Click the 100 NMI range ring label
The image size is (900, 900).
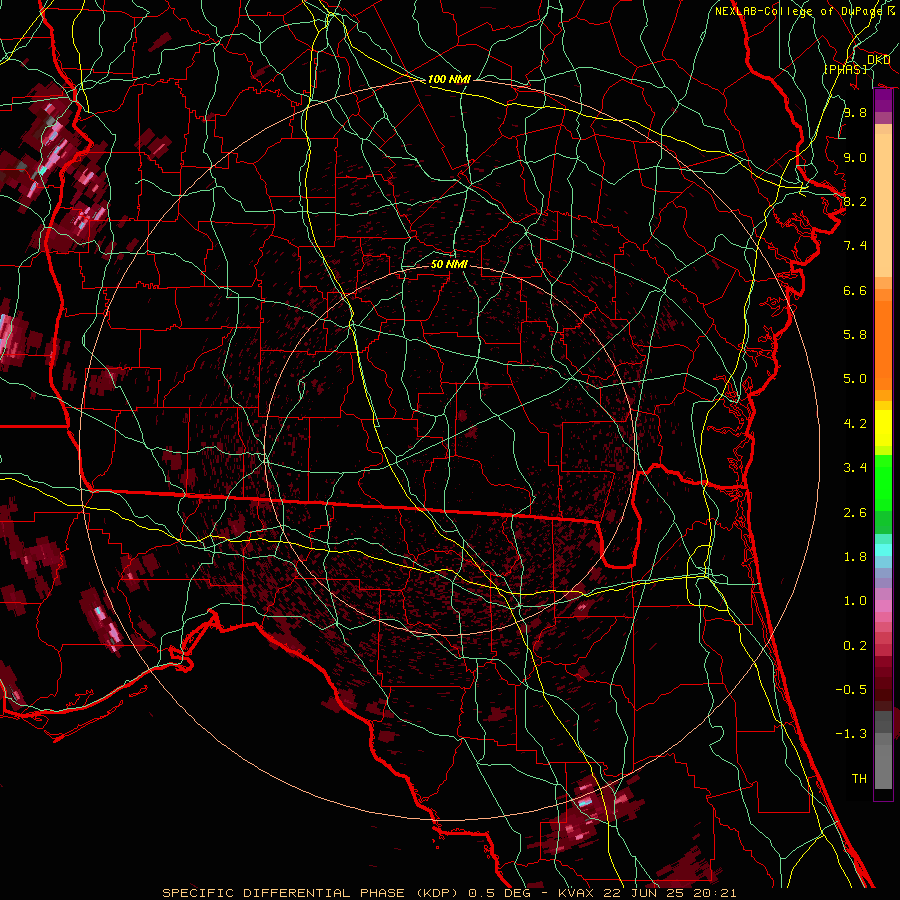tap(449, 79)
